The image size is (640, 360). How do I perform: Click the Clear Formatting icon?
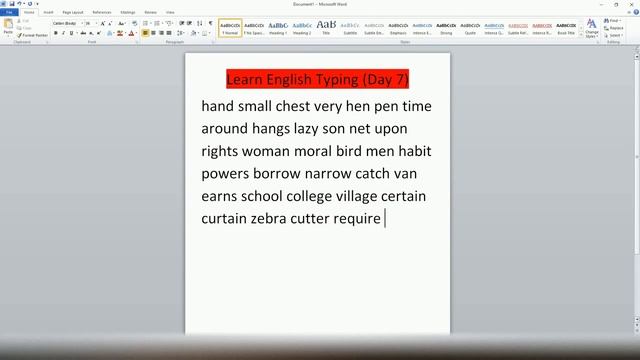pyautogui.click(x=134, y=24)
